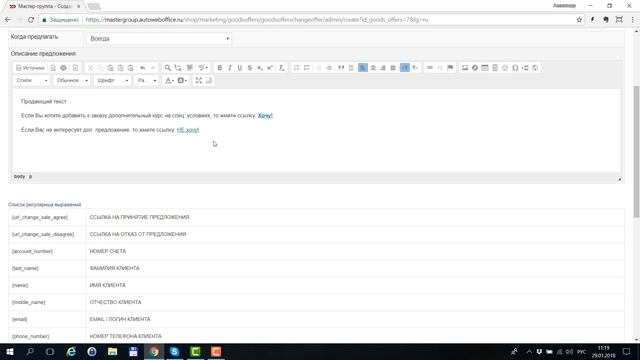Open Internet Explorer from taskbar

tap(71, 351)
